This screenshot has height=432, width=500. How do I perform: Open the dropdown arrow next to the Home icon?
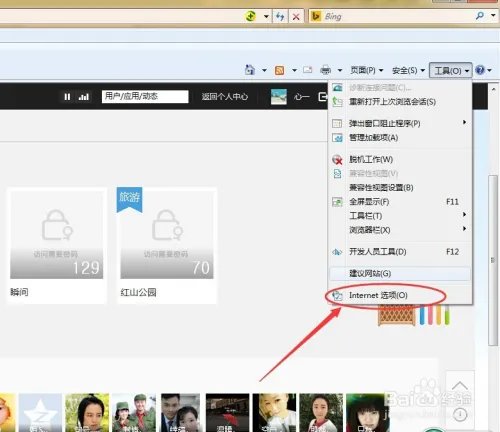click(x=264, y=70)
